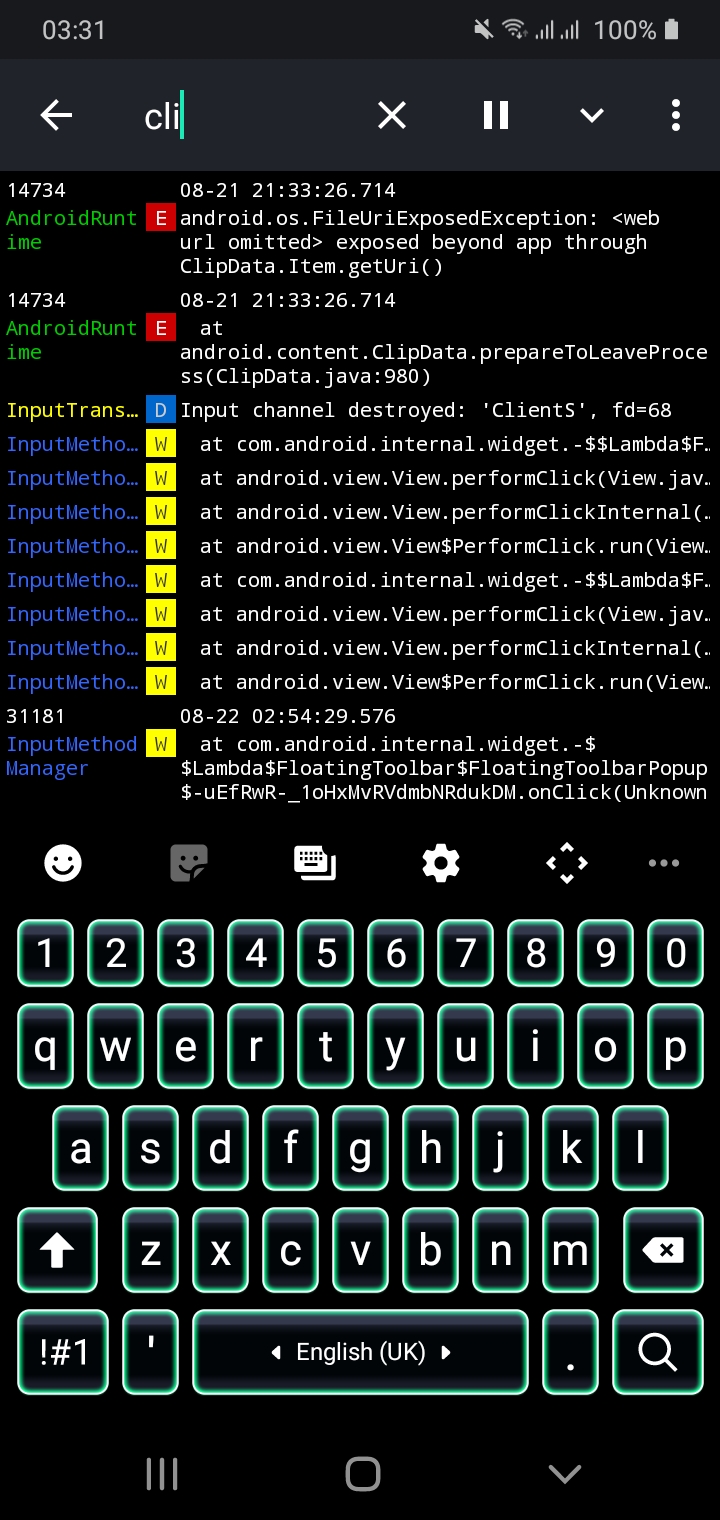
Task: Open the emoji picker on keyboard
Action: 63,862
